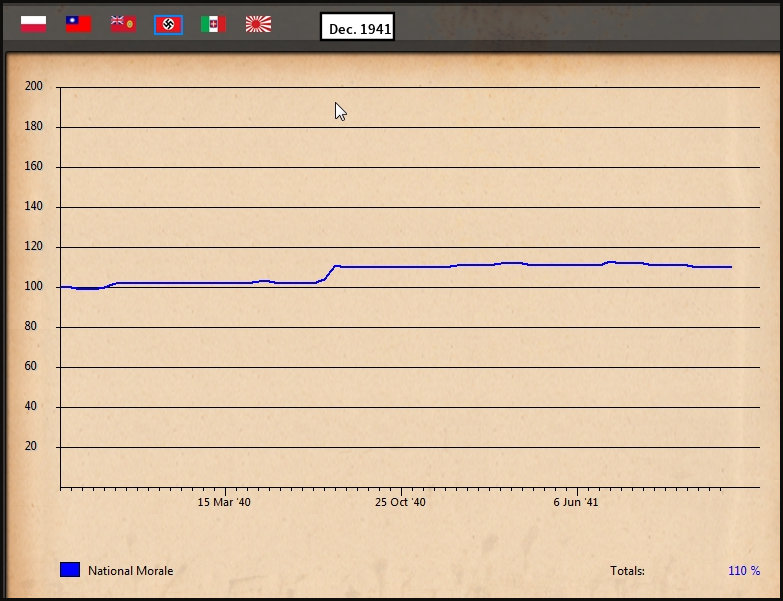Click the selected German flag icon
This screenshot has height=601, width=783.
(x=168, y=25)
